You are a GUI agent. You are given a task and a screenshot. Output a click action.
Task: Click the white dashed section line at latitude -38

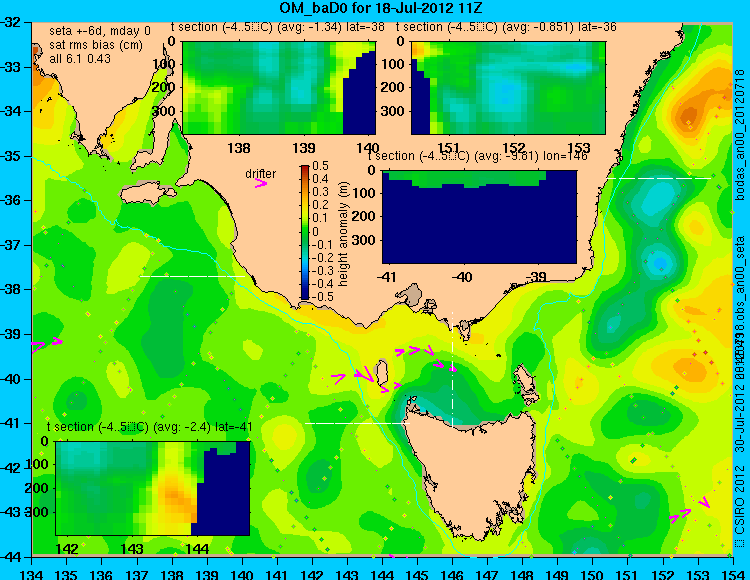click(x=192, y=276)
